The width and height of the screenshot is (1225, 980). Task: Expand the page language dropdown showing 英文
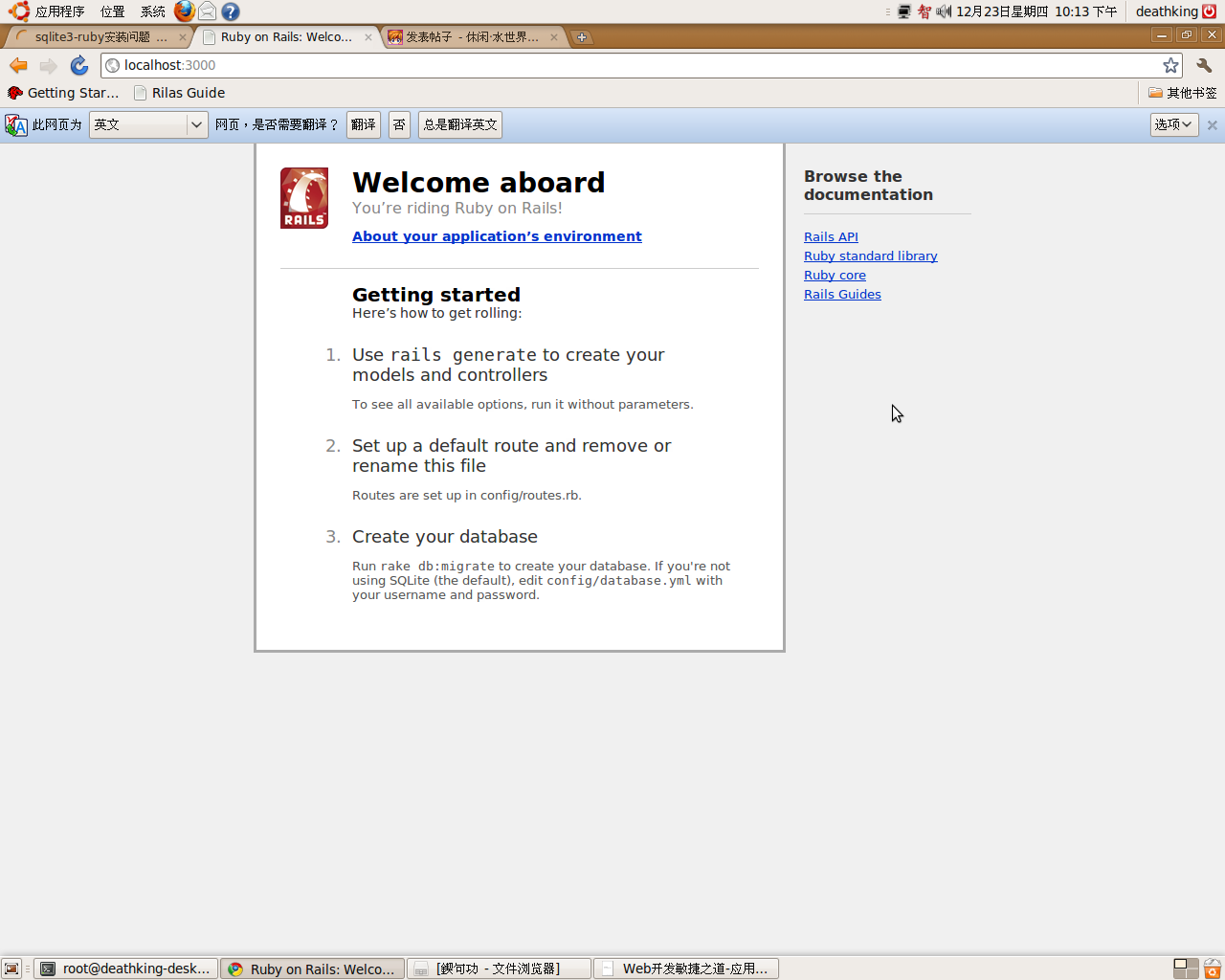click(x=148, y=125)
